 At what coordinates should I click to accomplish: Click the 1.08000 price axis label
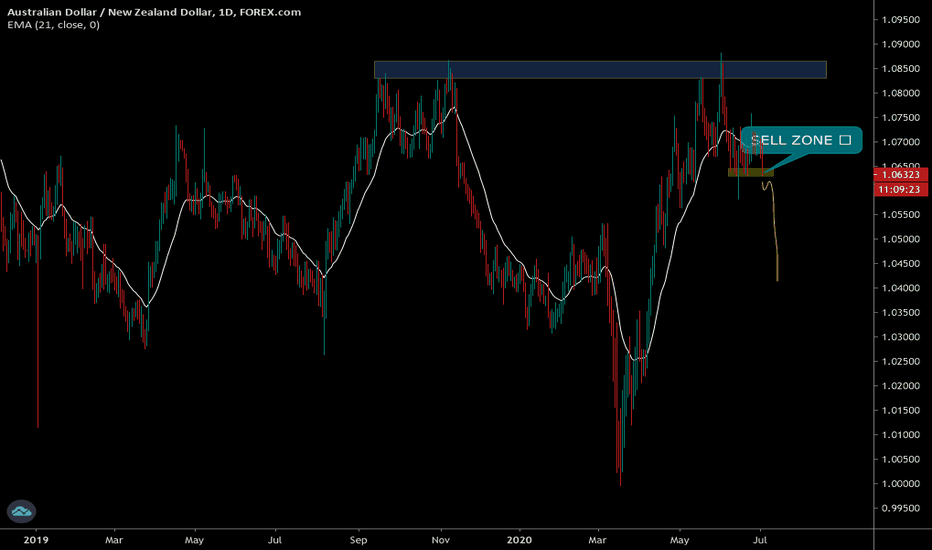click(900, 93)
